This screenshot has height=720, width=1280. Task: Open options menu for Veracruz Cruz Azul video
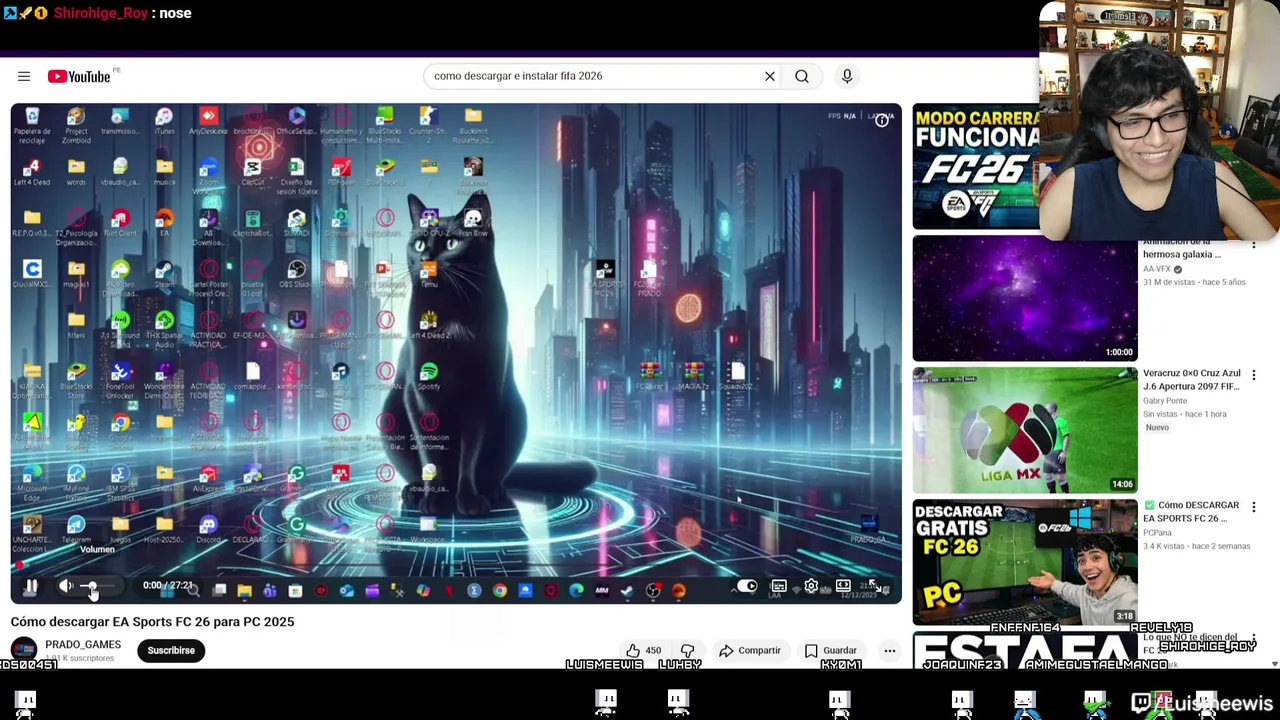pyautogui.click(x=1254, y=375)
